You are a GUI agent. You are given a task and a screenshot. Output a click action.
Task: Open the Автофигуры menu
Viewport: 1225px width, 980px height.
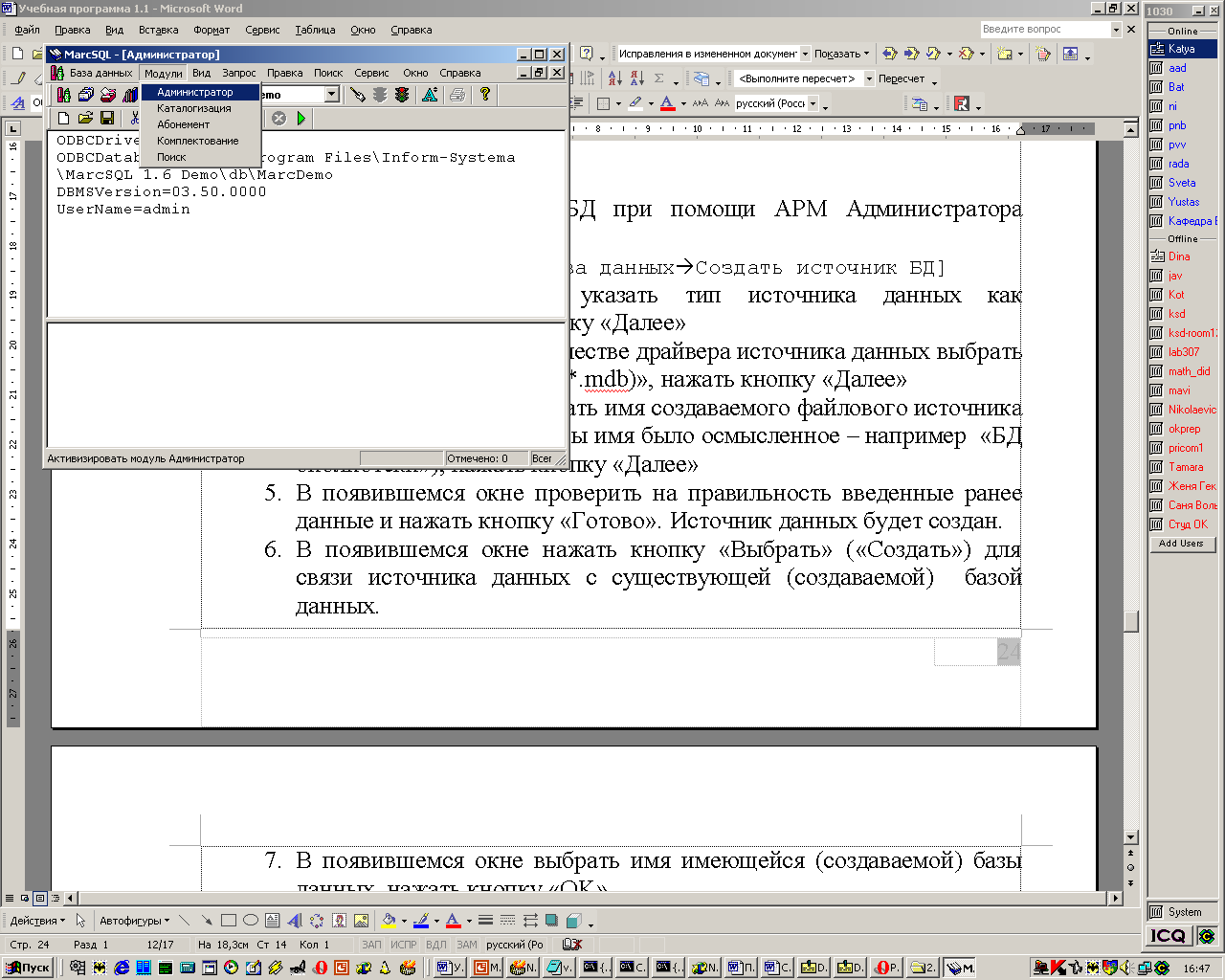click(x=134, y=921)
